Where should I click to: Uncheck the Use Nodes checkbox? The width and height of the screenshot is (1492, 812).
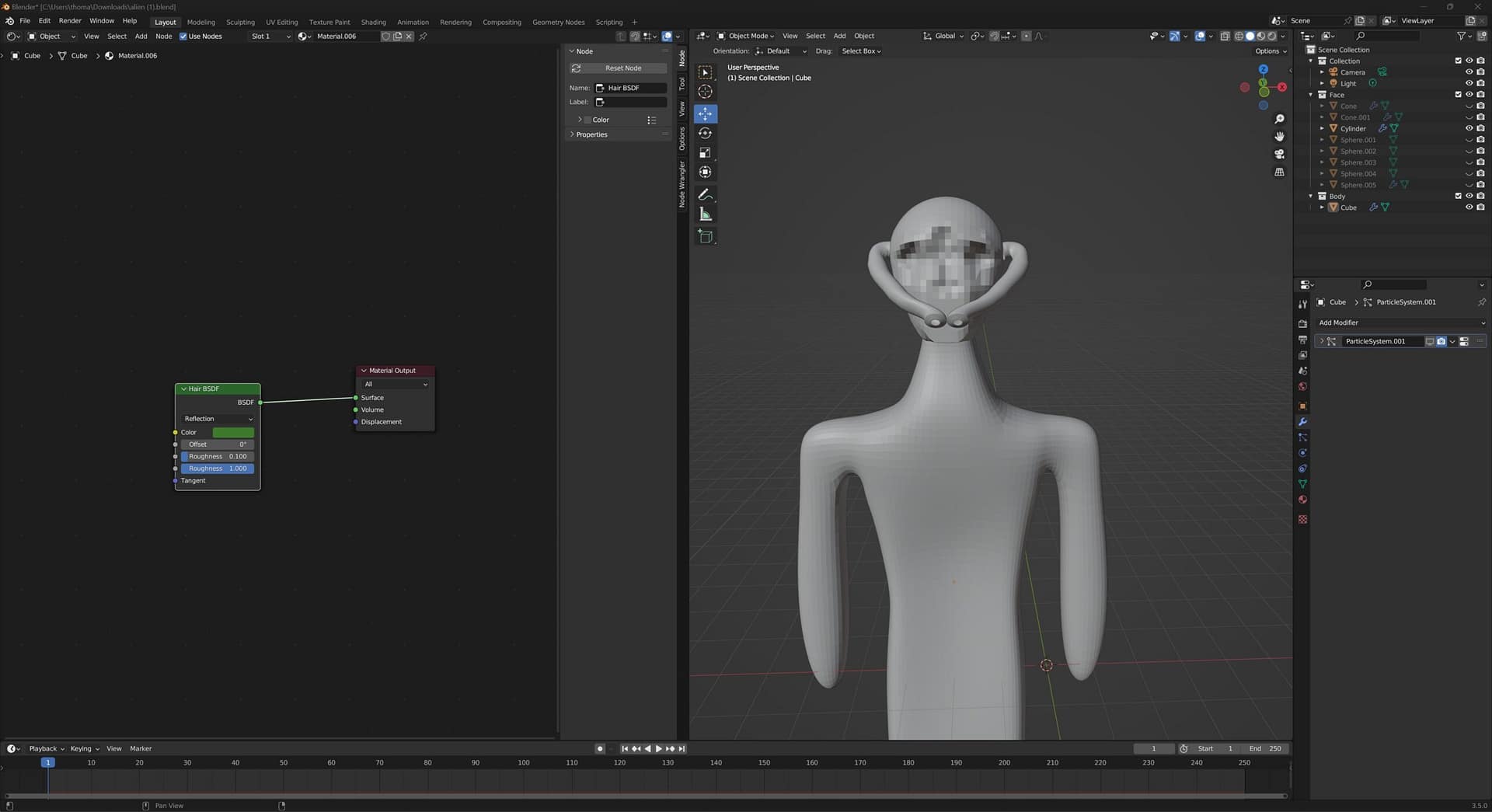click(x=183, y=36)
